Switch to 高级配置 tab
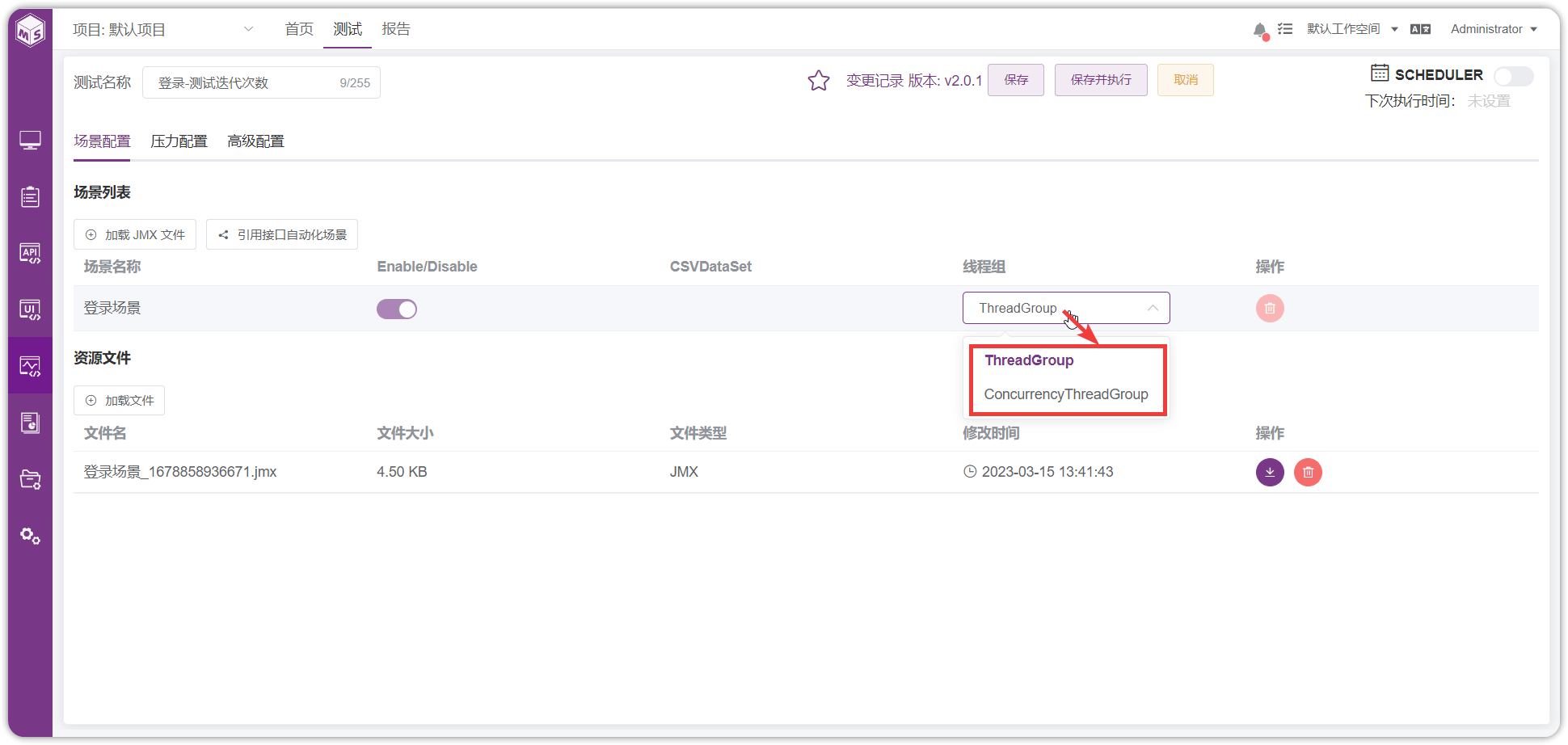The image size is (1568, 745). [x=255, y=141]
